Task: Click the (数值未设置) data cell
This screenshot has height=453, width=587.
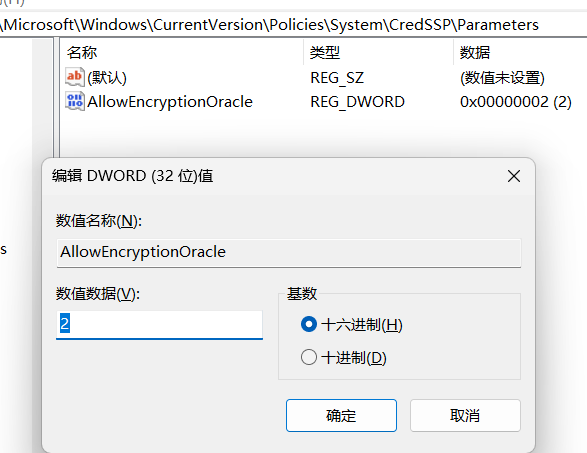Action: [502, 78]
